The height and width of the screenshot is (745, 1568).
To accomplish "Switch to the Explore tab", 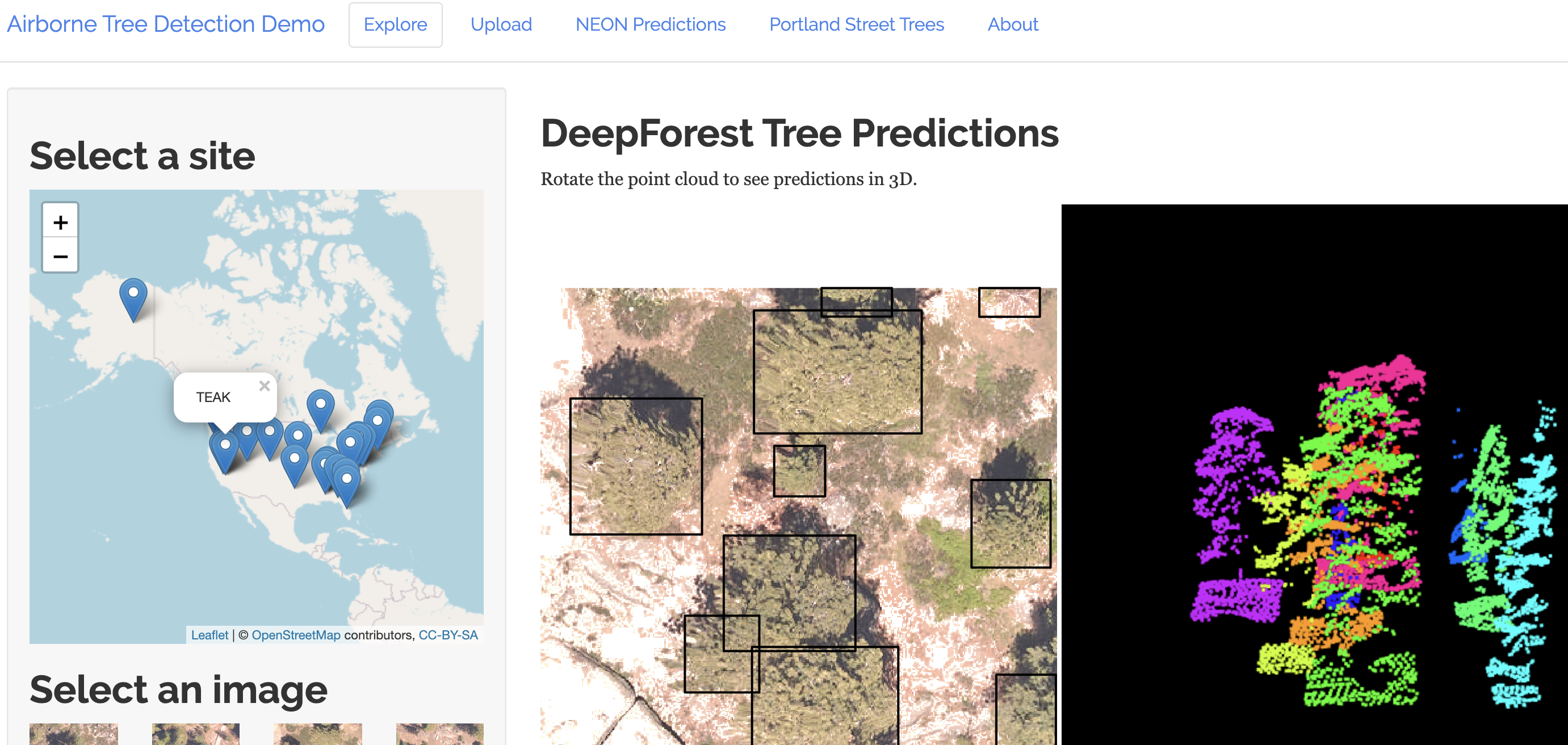I will tap(395, 24).
